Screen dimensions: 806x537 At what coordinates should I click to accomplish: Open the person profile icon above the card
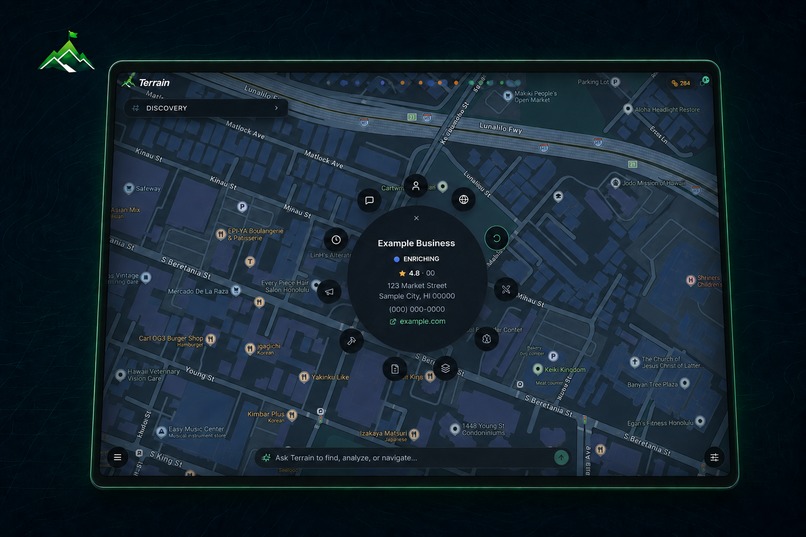pos(416,186)
